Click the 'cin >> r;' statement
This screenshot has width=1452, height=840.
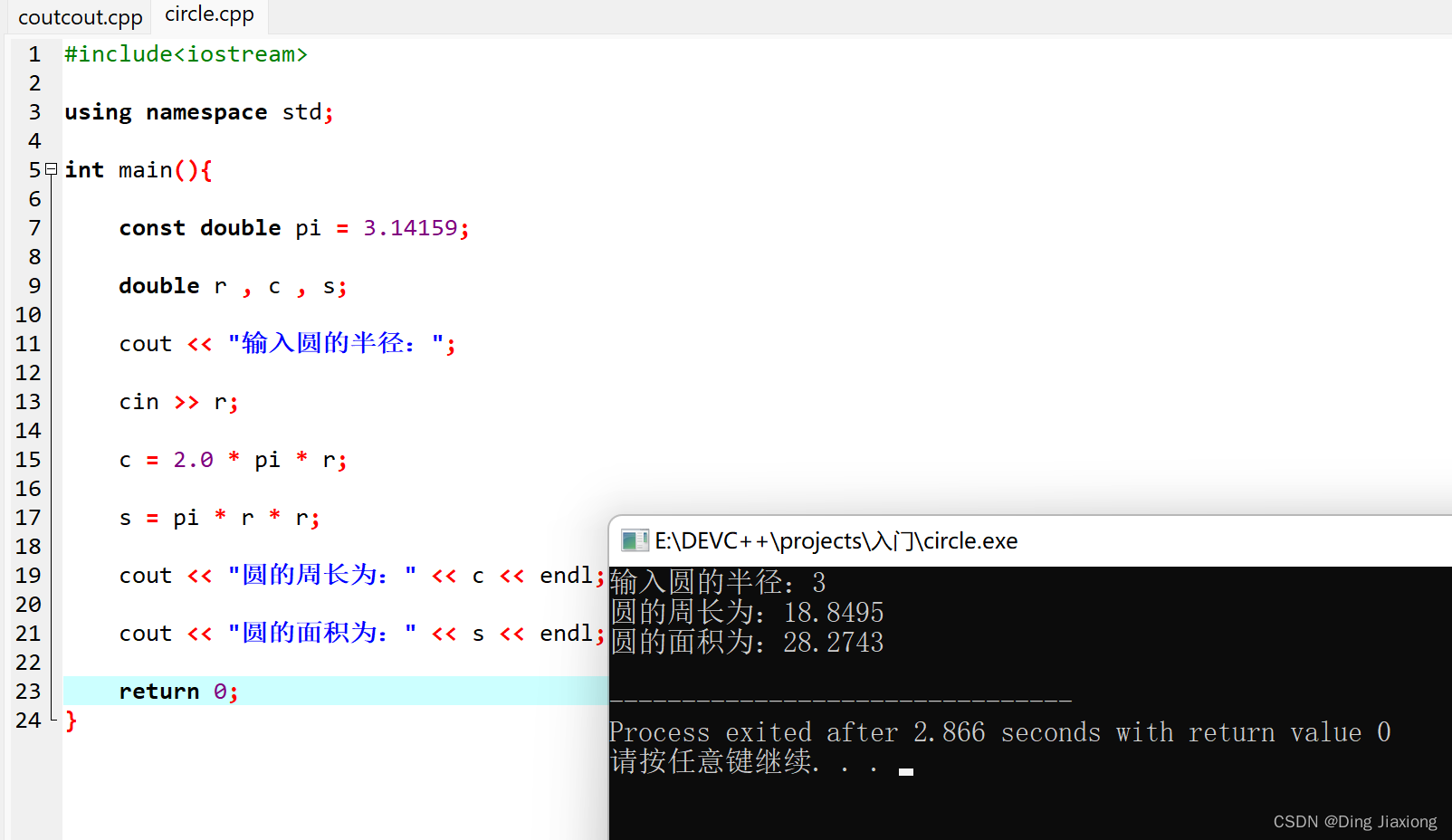178,402
